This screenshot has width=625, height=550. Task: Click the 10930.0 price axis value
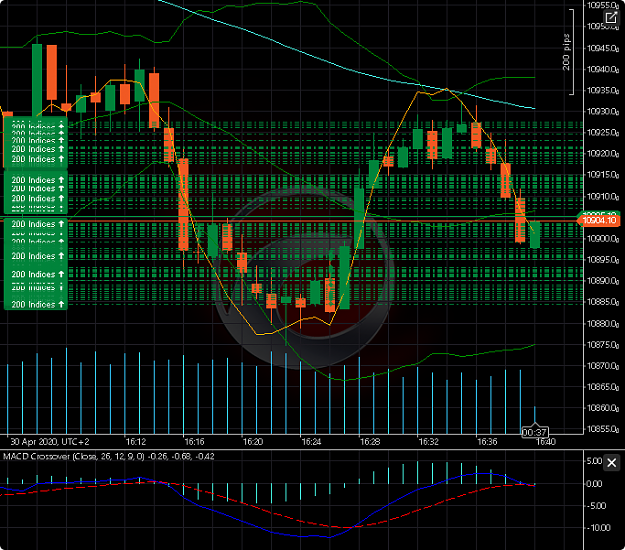click(x=603, y=112)
